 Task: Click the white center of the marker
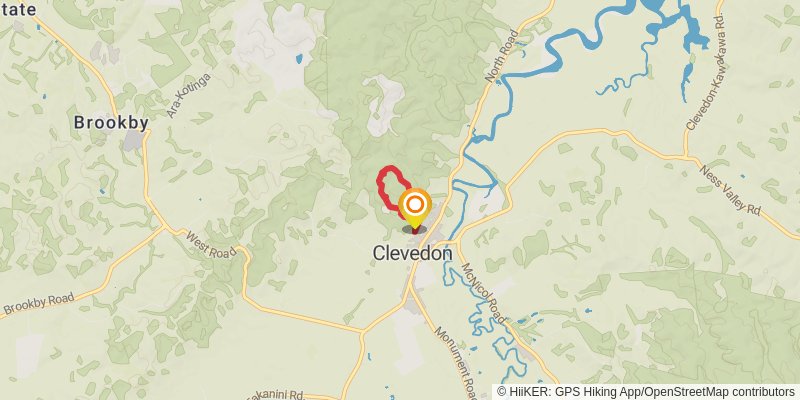415,205
